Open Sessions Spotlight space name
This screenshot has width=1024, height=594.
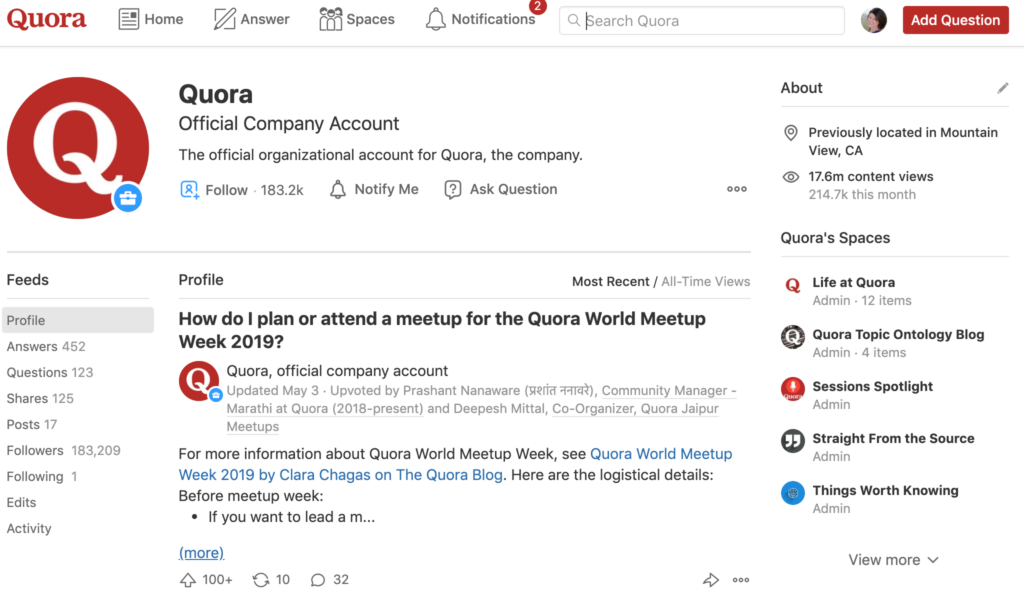[872, 386]
